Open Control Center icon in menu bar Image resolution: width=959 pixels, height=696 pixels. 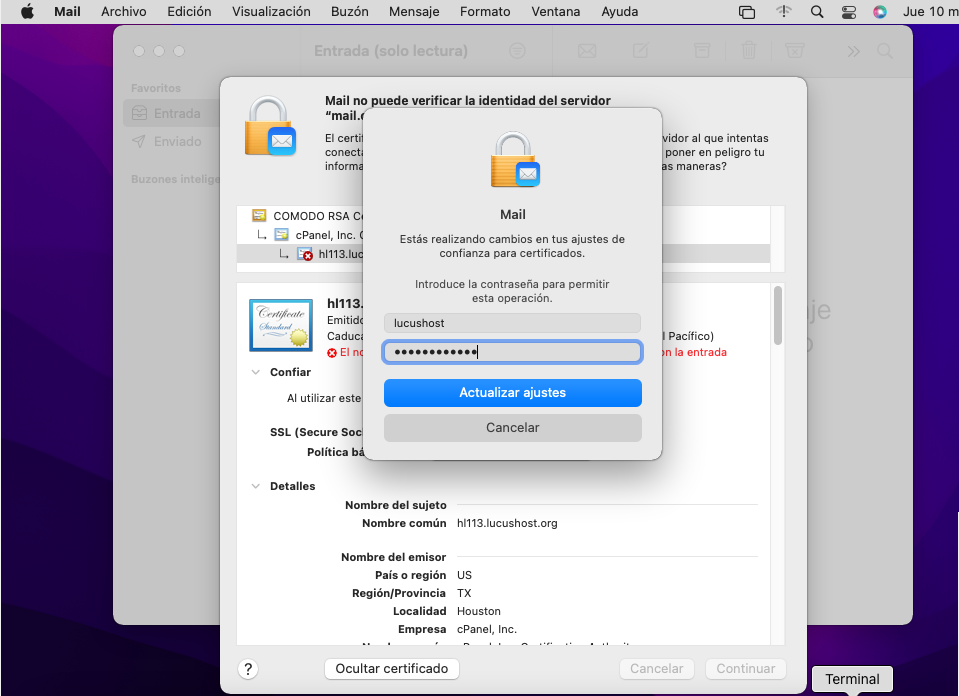848,12
